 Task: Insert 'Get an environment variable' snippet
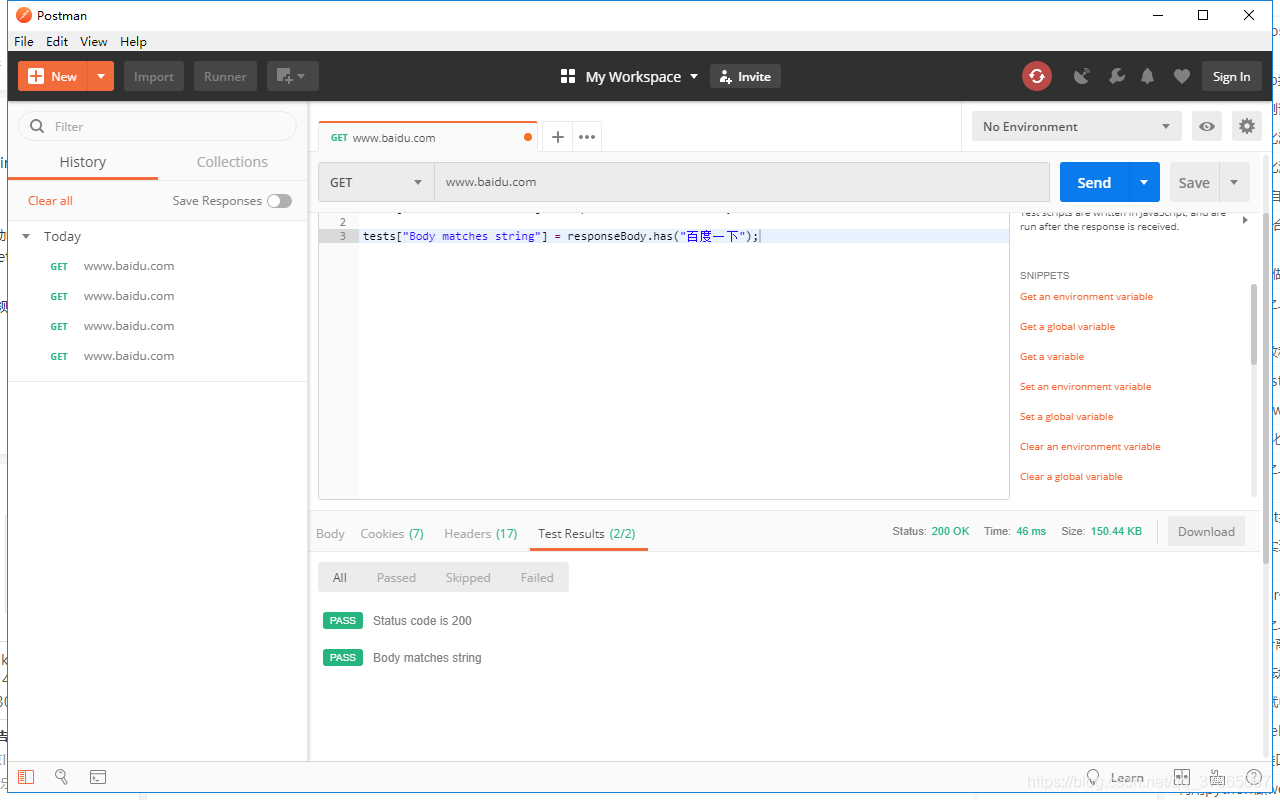(1086, 296)
